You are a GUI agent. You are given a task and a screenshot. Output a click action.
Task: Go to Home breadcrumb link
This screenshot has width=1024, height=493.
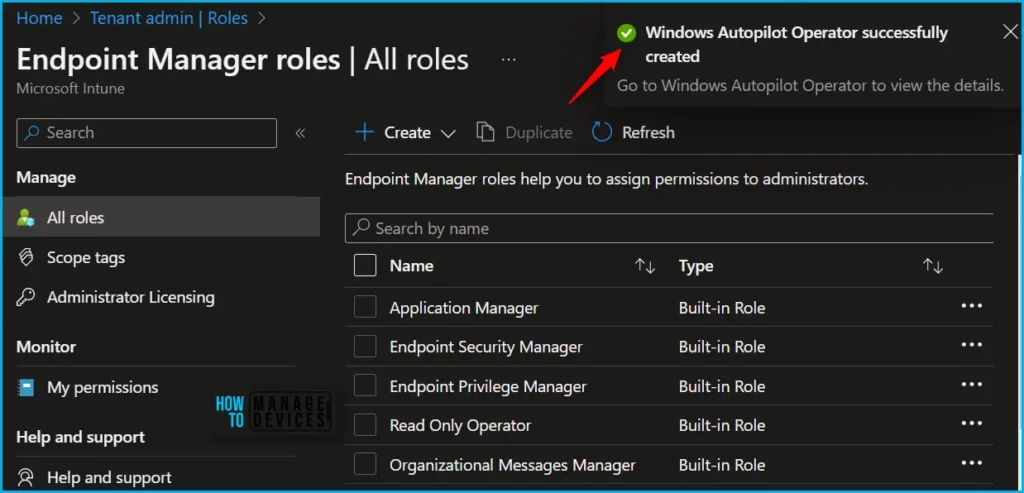pos(39,18)
